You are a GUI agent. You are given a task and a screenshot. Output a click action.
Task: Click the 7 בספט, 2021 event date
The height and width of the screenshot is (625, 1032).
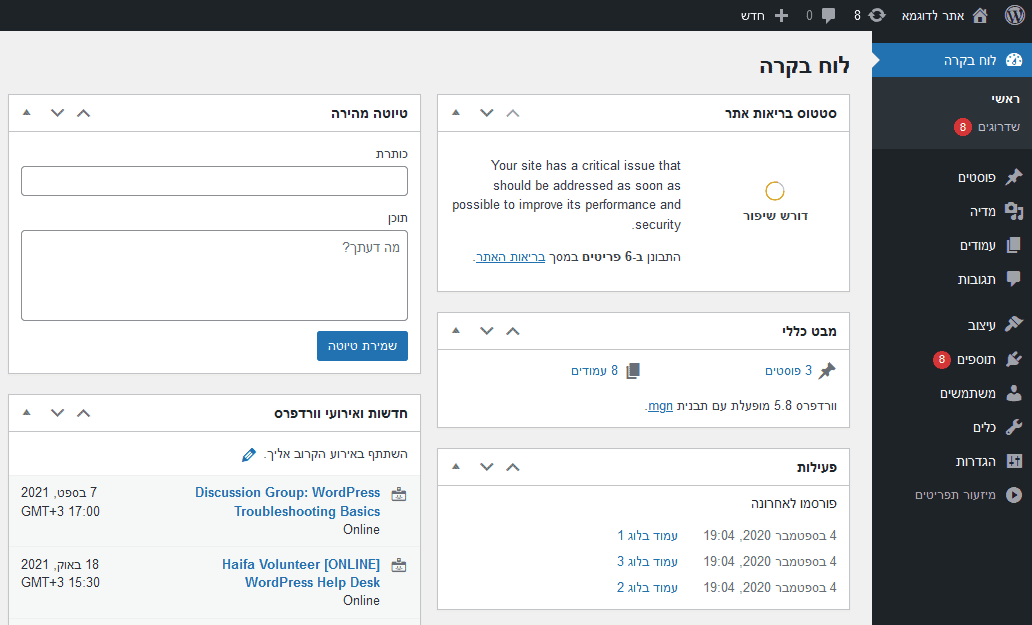tap(59, 493)
